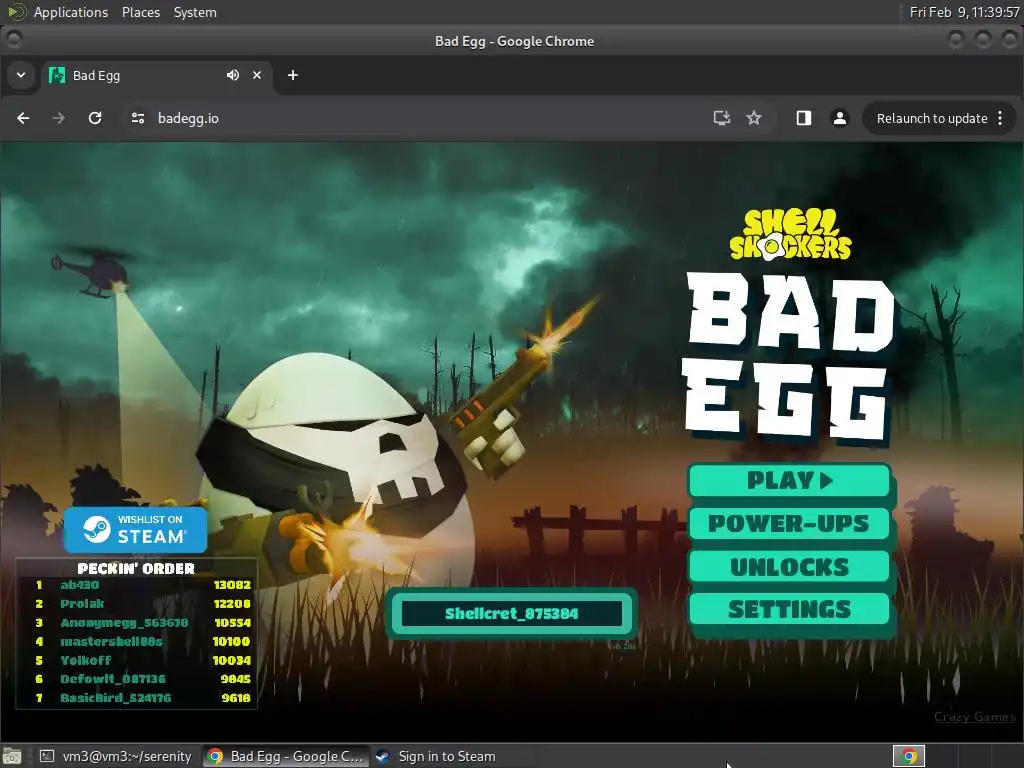Open Chrome three-dot menu
Image resolution: width=1024 pixels, height=768 pixels.
pyautogui.click(x=1000, y=118)
